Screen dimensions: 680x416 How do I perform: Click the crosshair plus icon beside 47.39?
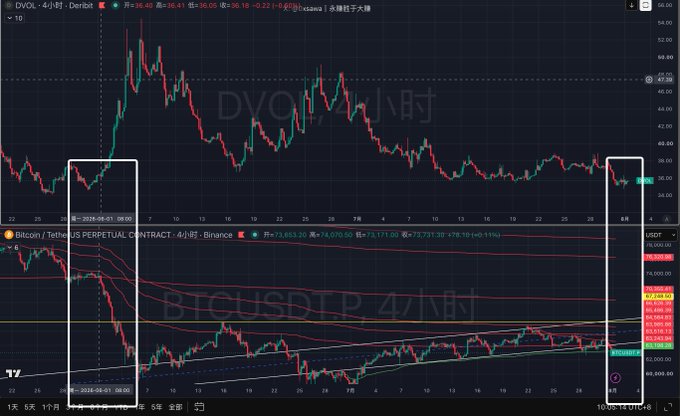click(649, 79)
